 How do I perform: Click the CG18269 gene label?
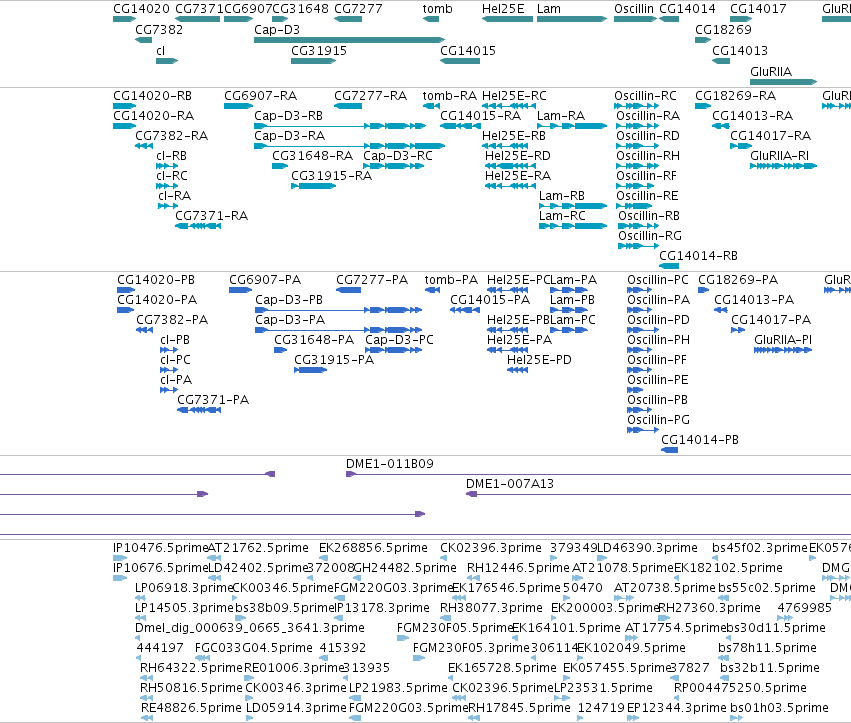(x=723, y=29)
